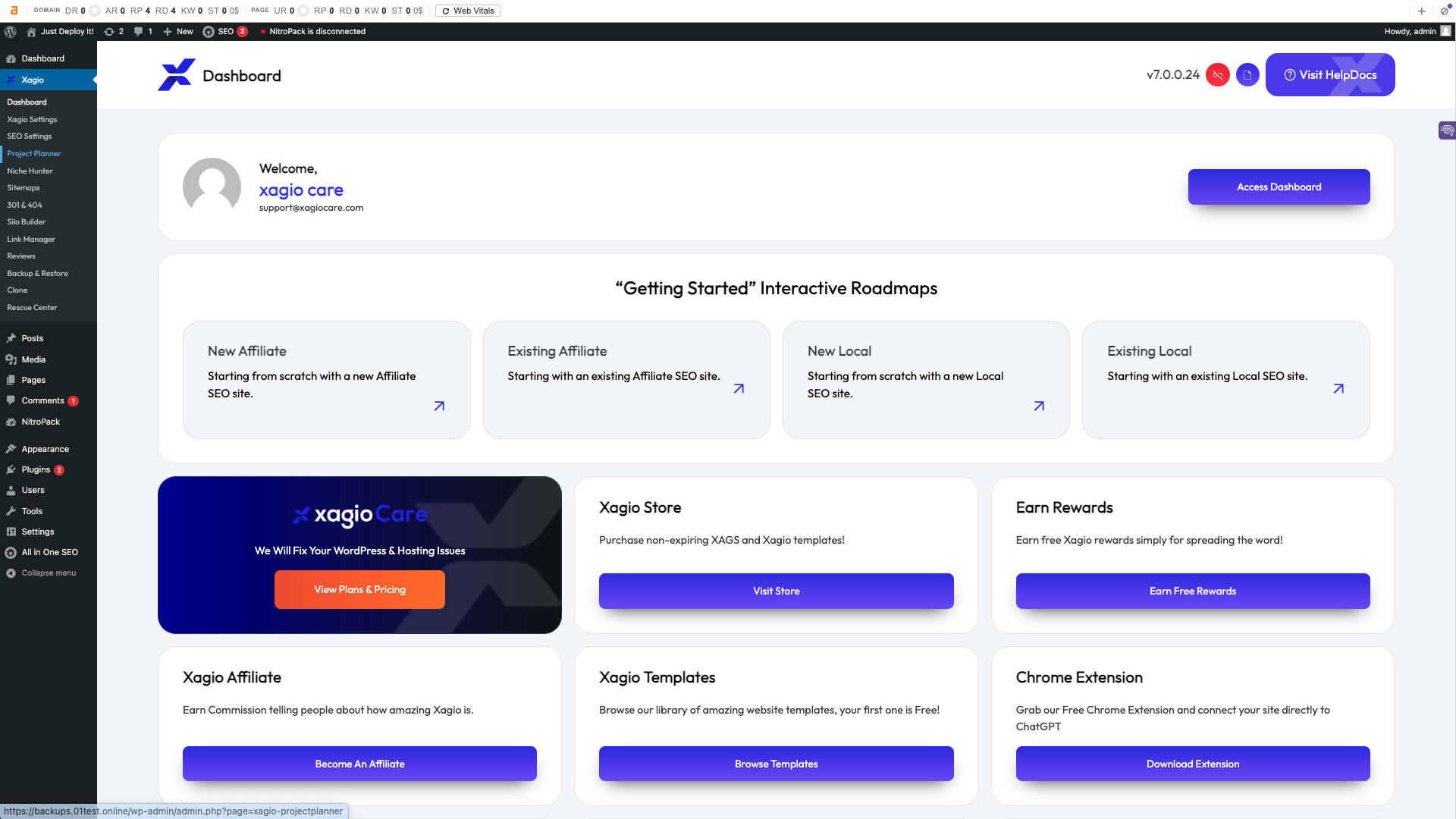Open 301 & 404 submenu item
Image resolution: width=1456 pixels, height=819 pixels.
pos(25,206)
